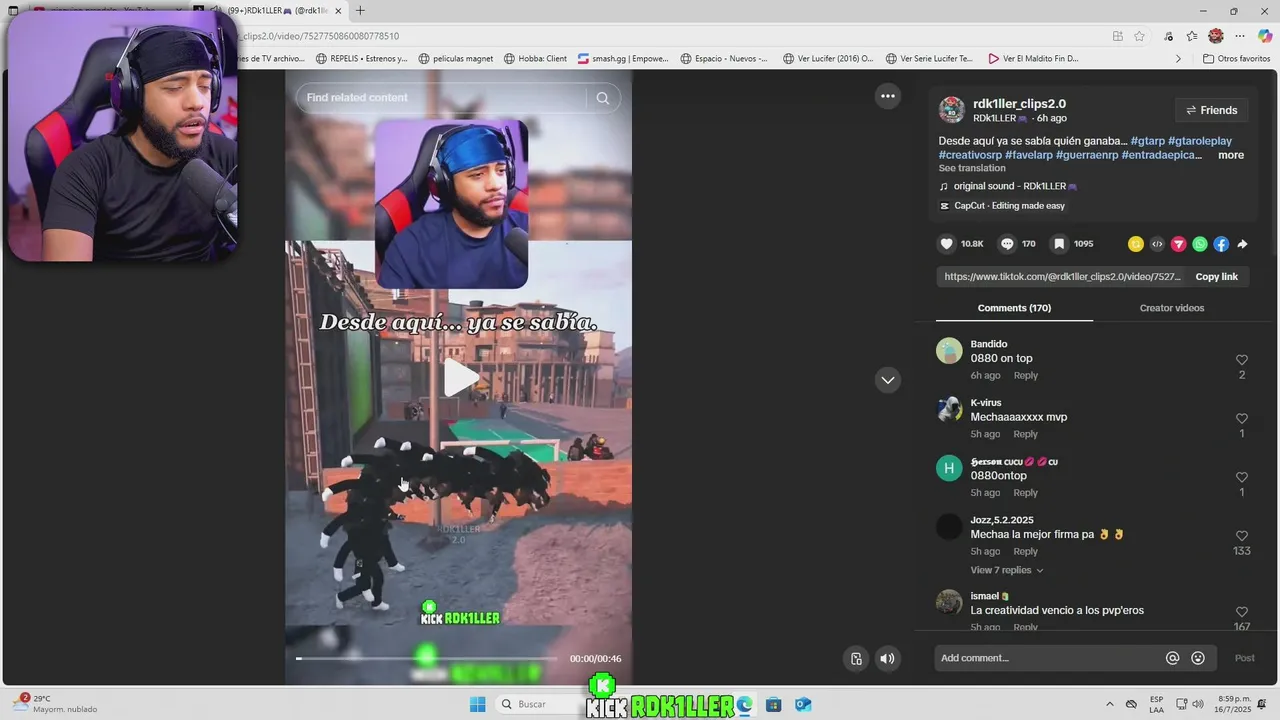Go to next video with down chevron
The width and height of the screenshot is (1280, 720).
click(887, 380)
